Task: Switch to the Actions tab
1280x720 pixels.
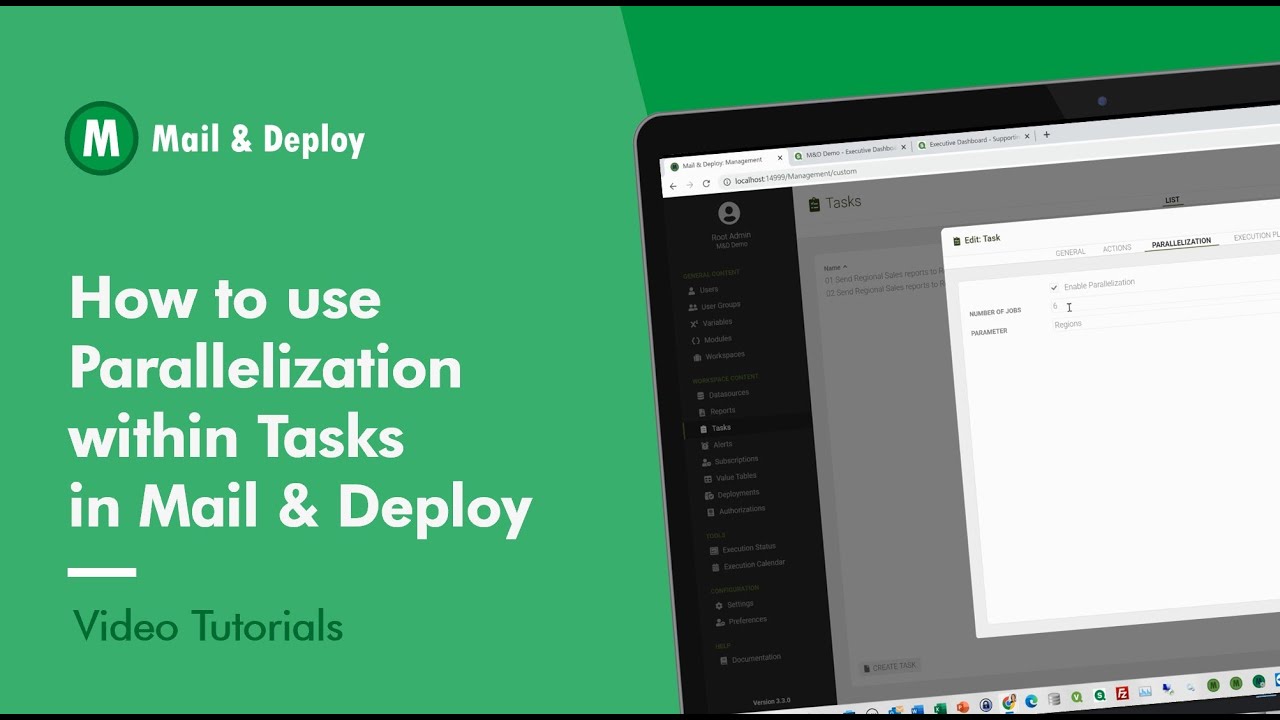Action: click(1117, 248)
